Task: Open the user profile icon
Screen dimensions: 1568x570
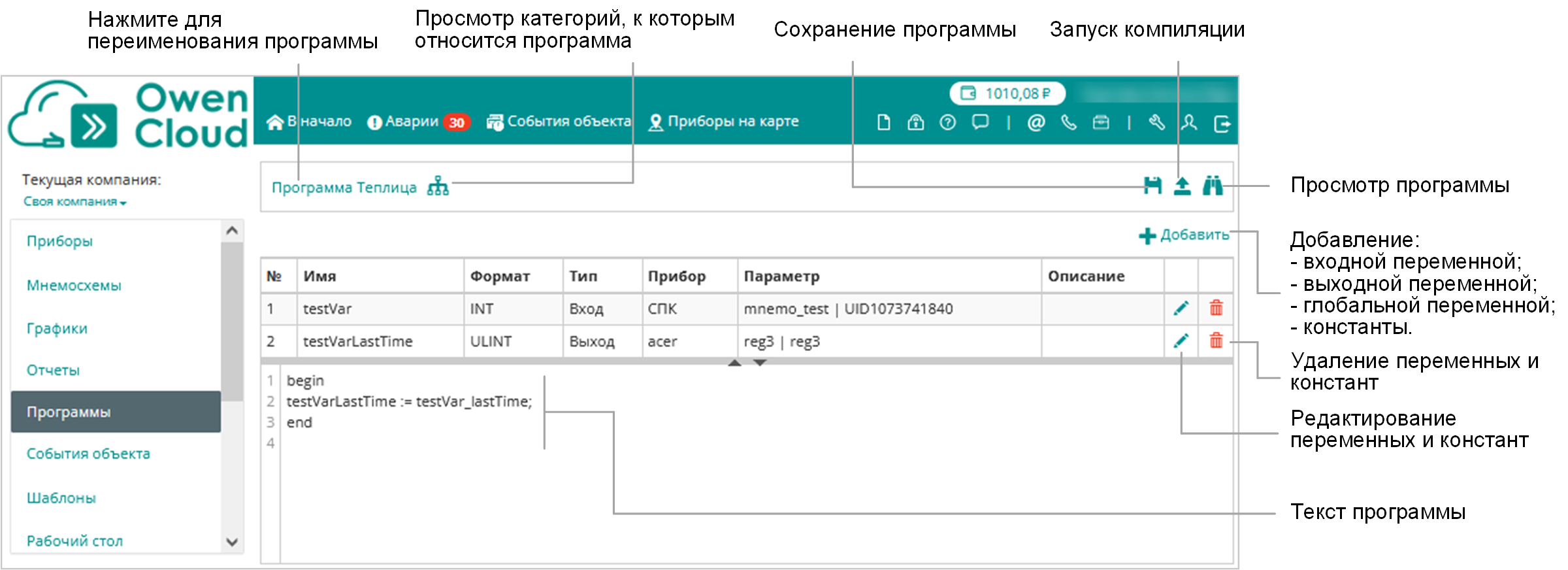Action: [x=1189, y=122]
